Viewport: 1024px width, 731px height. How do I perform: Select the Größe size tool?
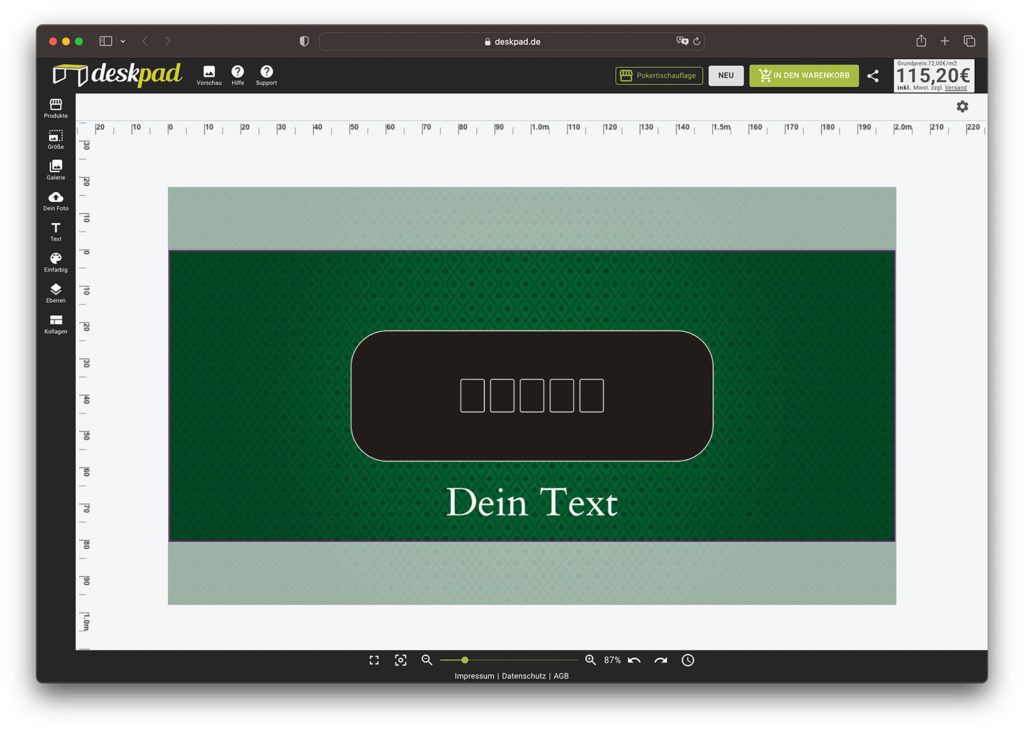pos(56,139)
